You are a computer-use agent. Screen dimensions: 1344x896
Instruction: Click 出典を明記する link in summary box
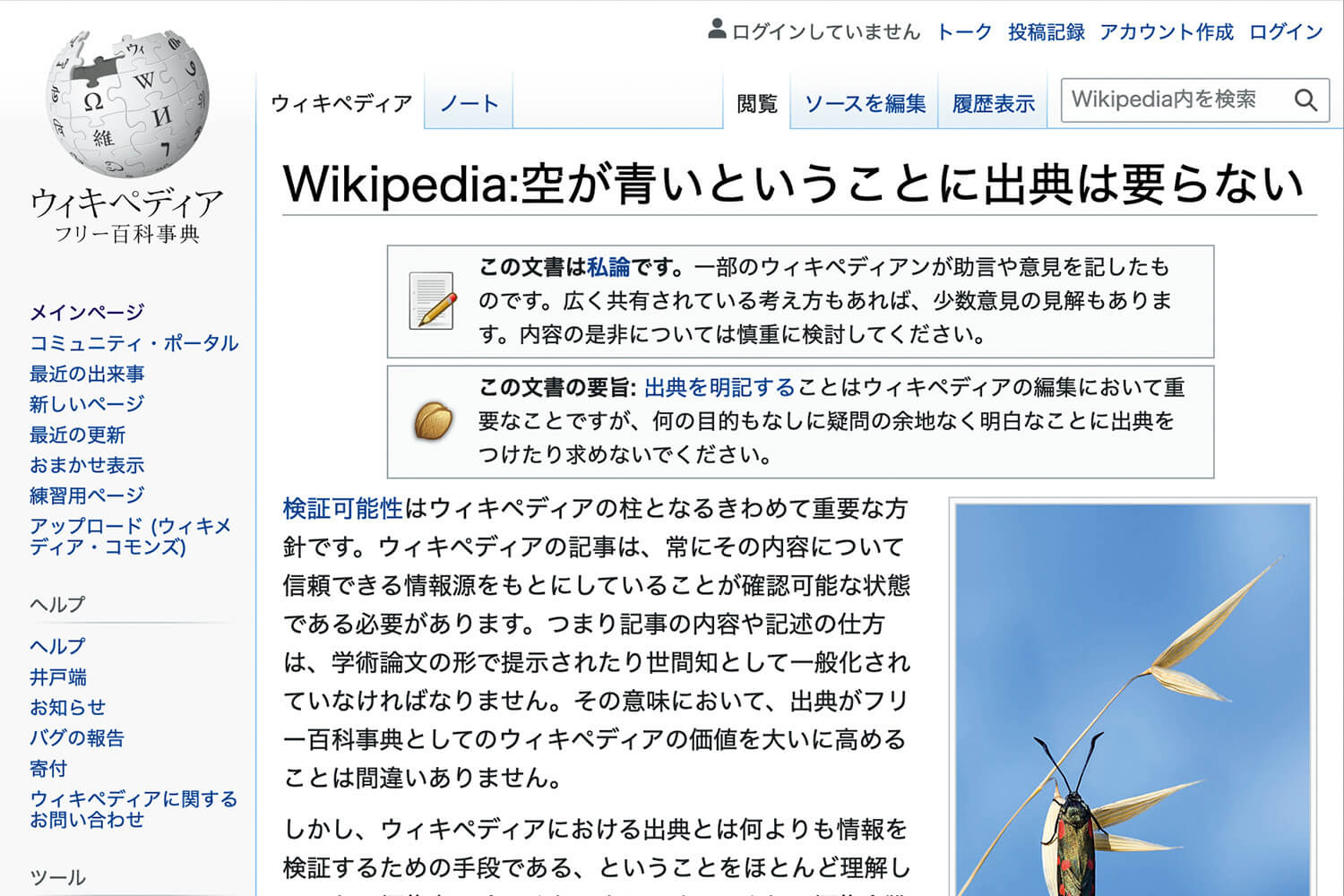719,387
